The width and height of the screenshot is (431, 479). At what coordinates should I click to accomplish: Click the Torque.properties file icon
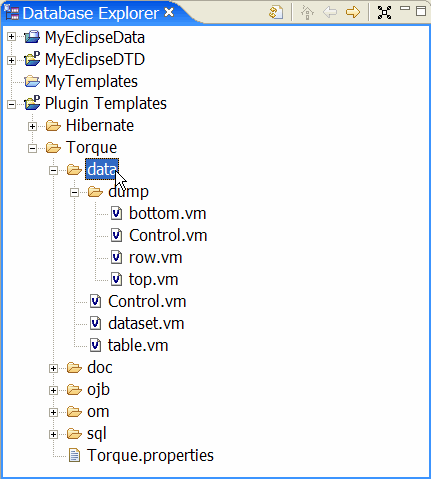[x=74, y=455]
